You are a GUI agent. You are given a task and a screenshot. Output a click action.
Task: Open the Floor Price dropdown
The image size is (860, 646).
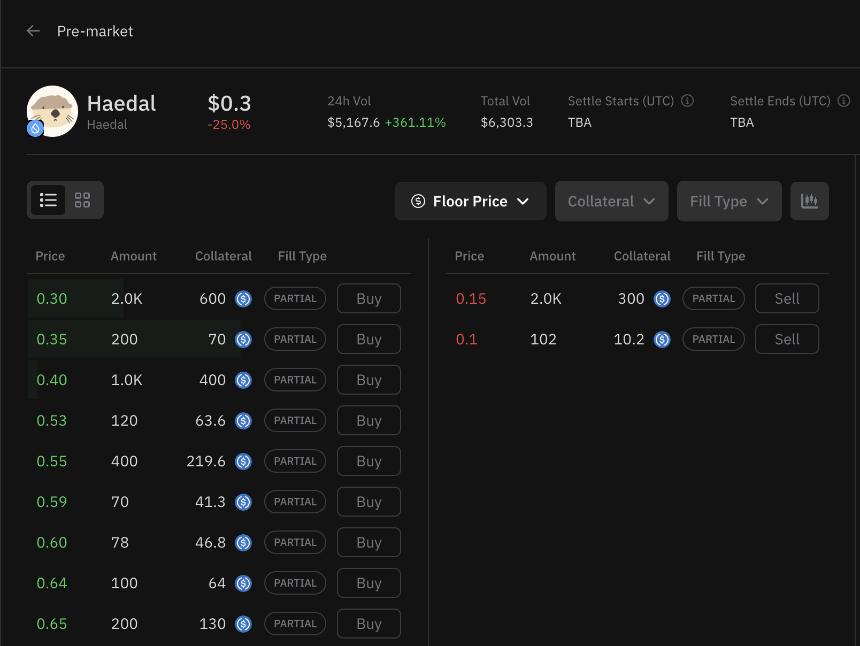470,200
